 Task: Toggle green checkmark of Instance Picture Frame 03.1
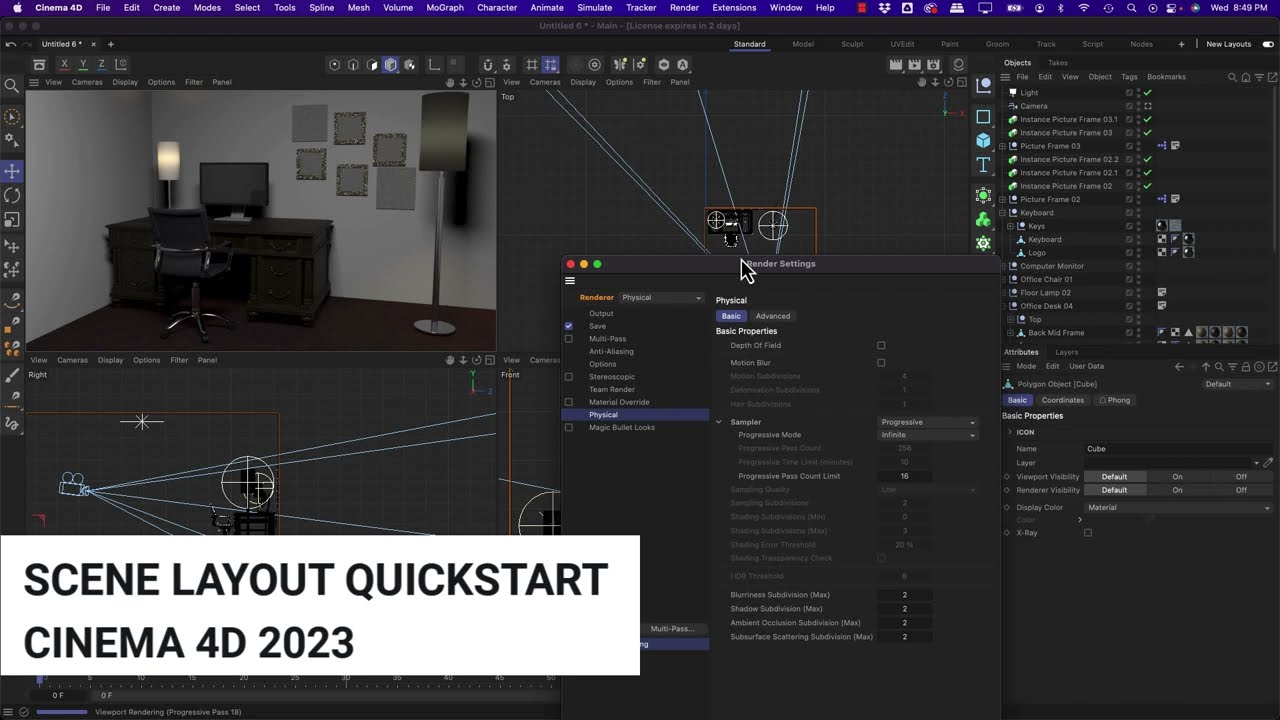[x=1147, y=119]
